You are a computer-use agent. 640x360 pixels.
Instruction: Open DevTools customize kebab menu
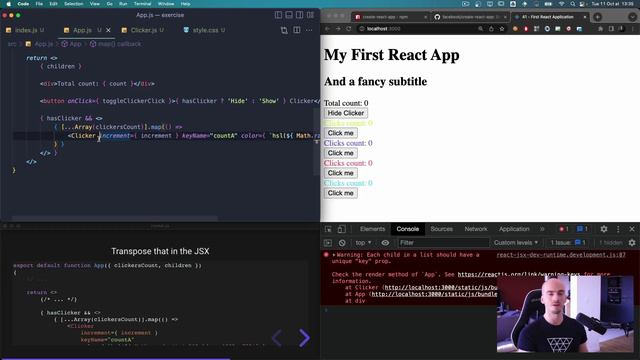pyautogui.click(x=618, y=229)
